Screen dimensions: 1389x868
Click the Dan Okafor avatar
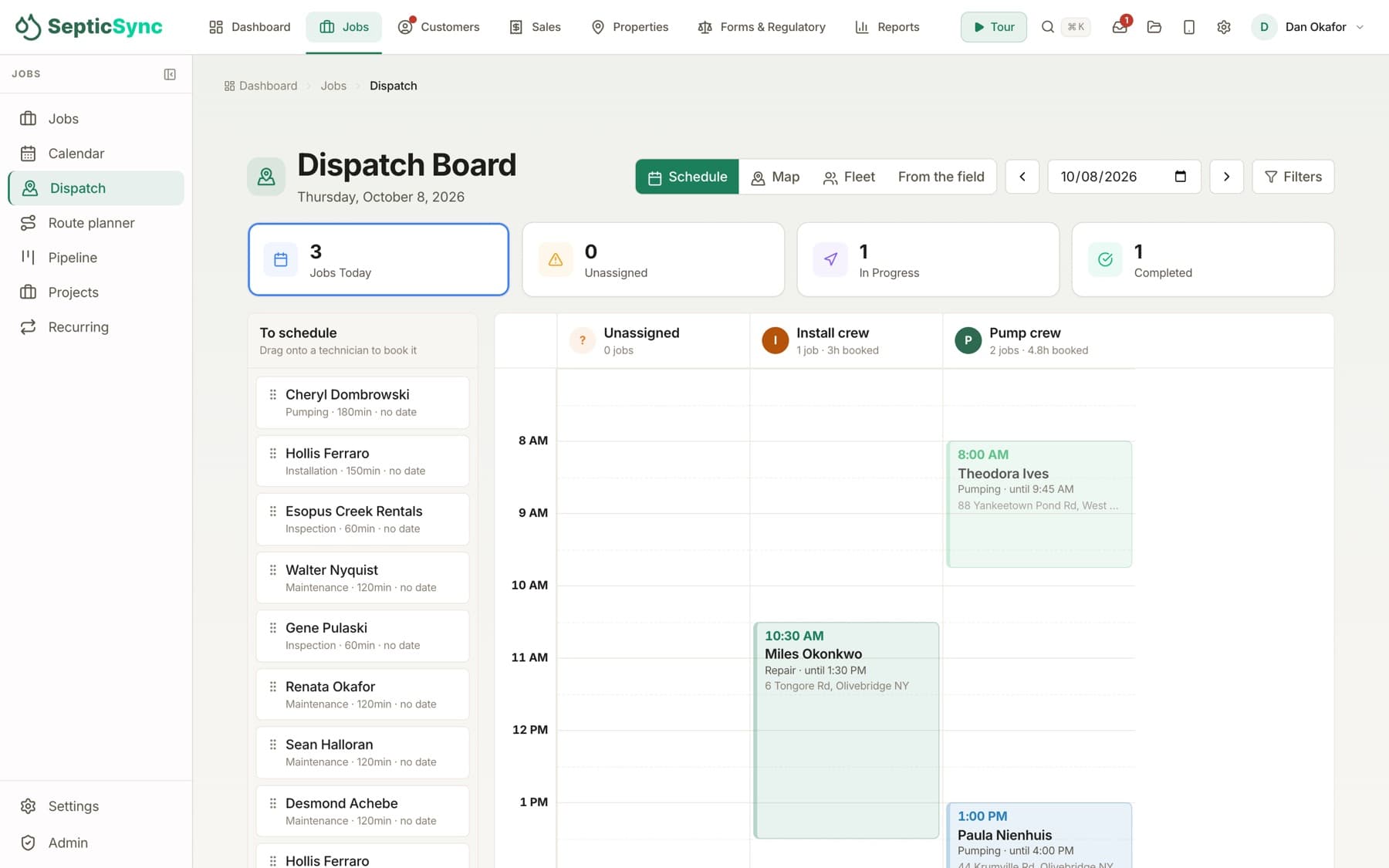[x=1264, y=27]
